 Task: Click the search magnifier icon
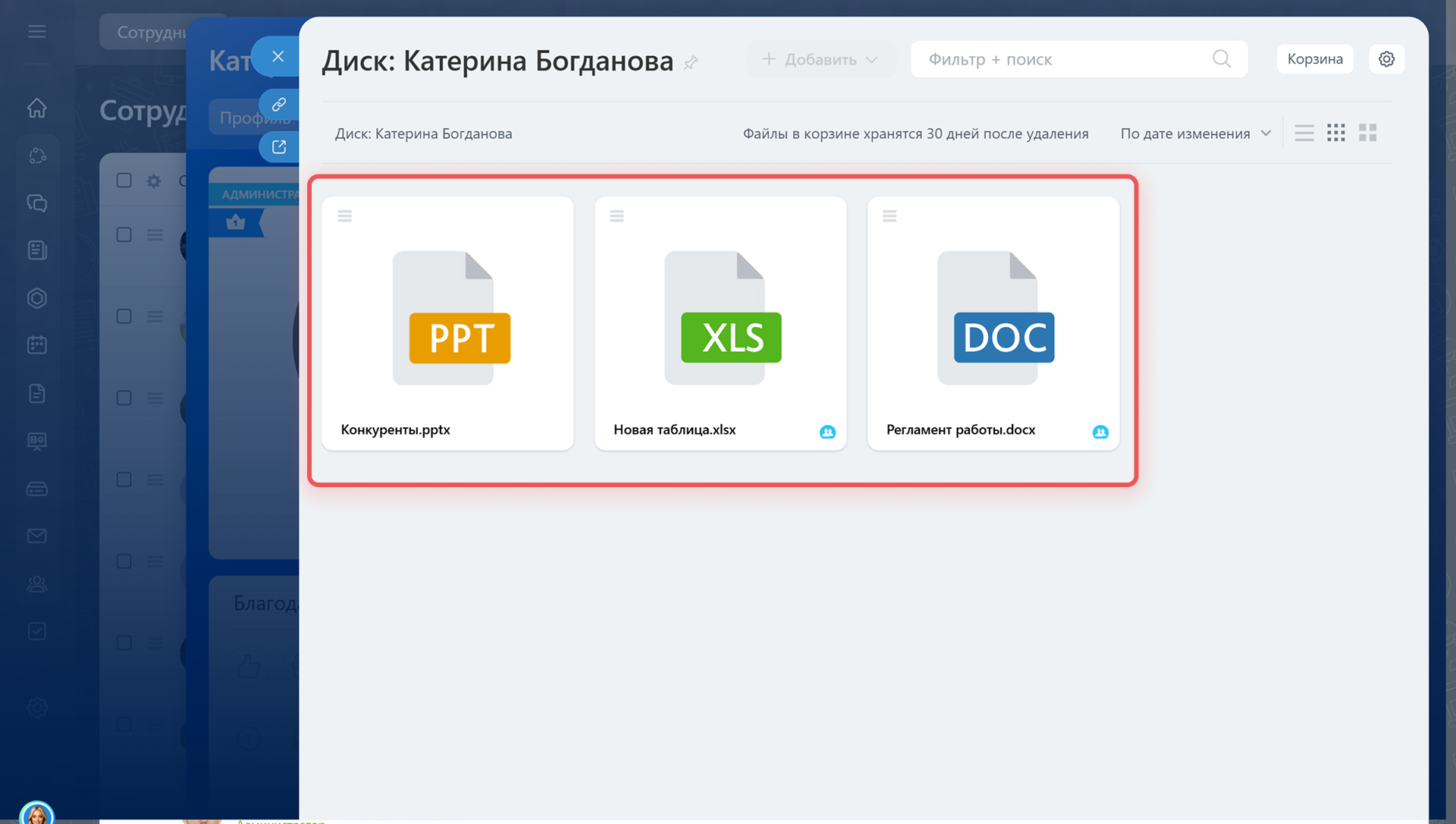(1221, 59)
